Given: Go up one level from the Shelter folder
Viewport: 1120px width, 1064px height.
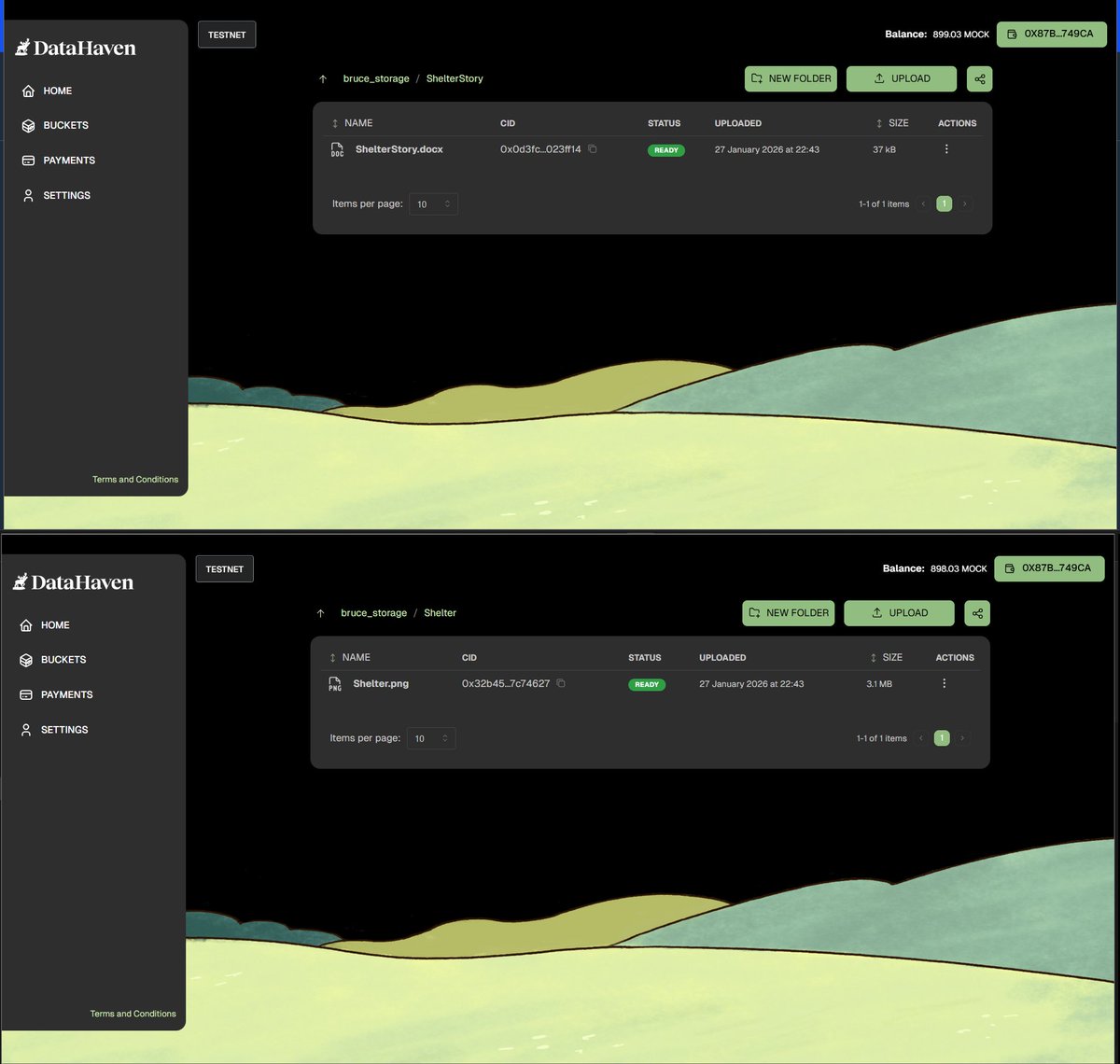Looking at the screenshot, I should click(321, 613).
